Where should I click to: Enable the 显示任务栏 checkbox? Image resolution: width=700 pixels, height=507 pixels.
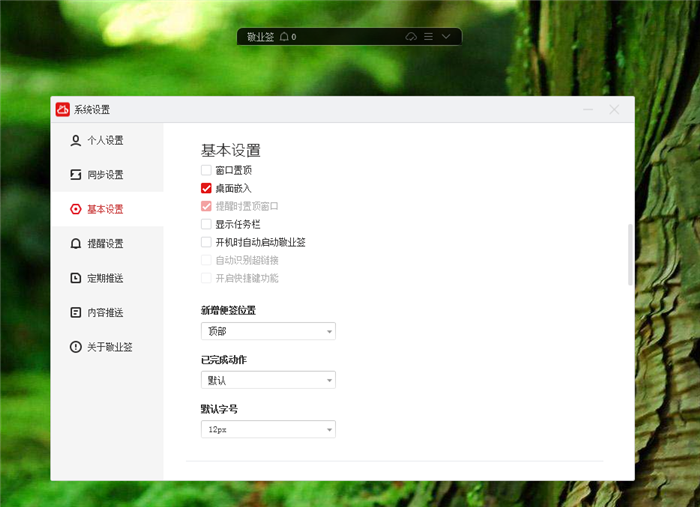coord(206,224)
